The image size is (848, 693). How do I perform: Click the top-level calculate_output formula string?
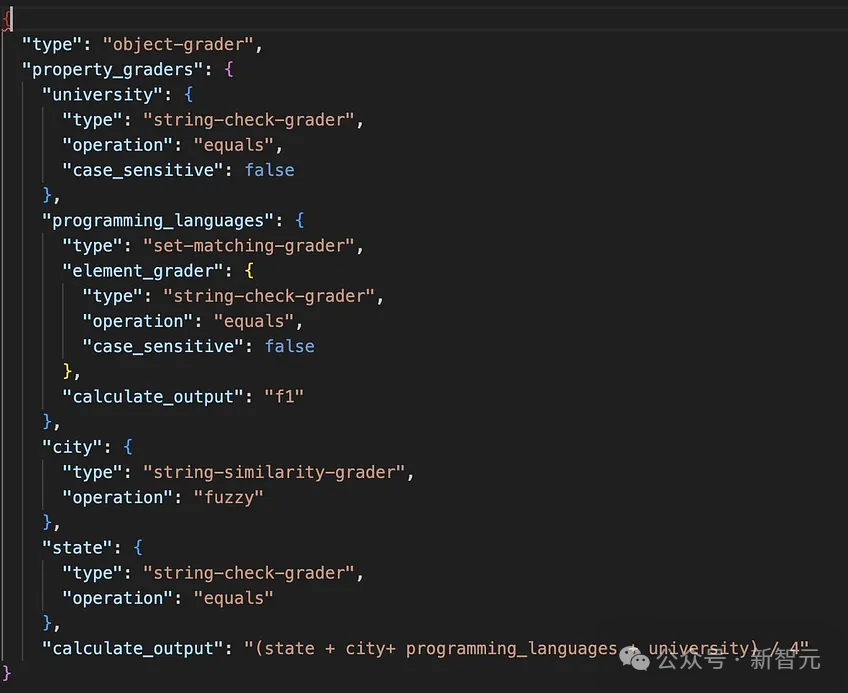(x=526, y=648)
